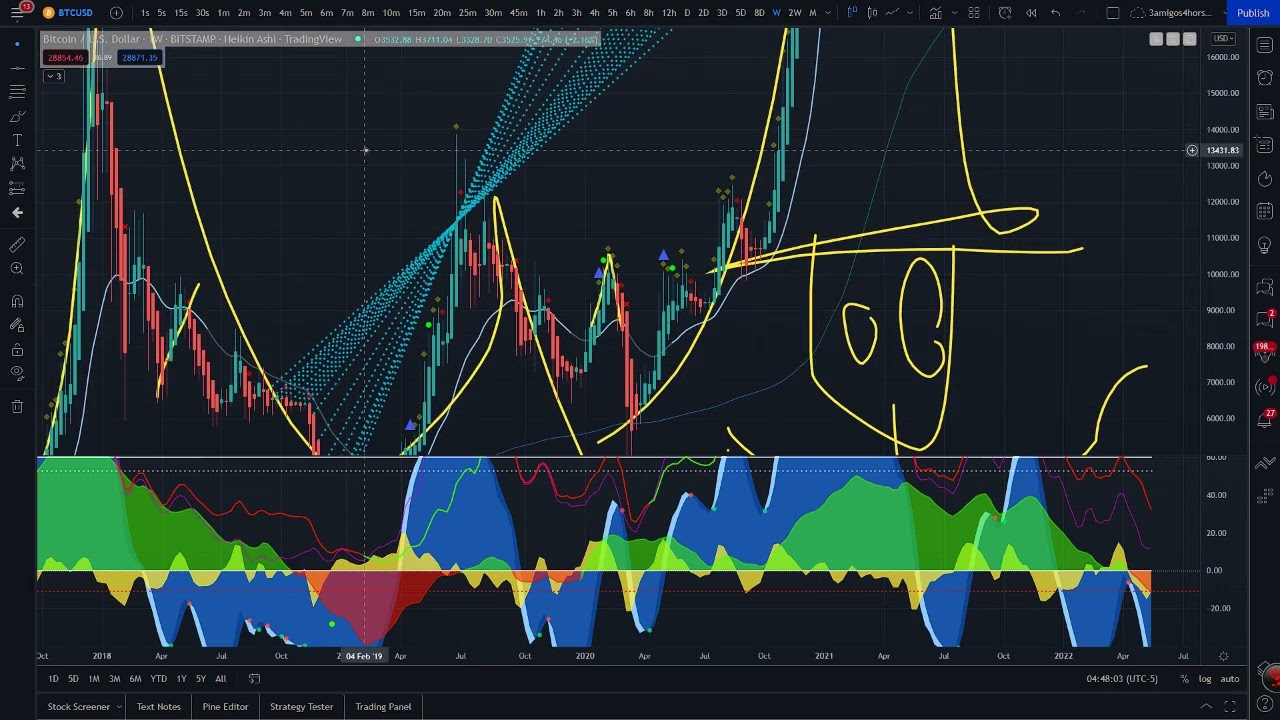This screenshot has width=1280, height=720.
Task: Open the BTCUSD symbol search
Action: pos(68,13)
